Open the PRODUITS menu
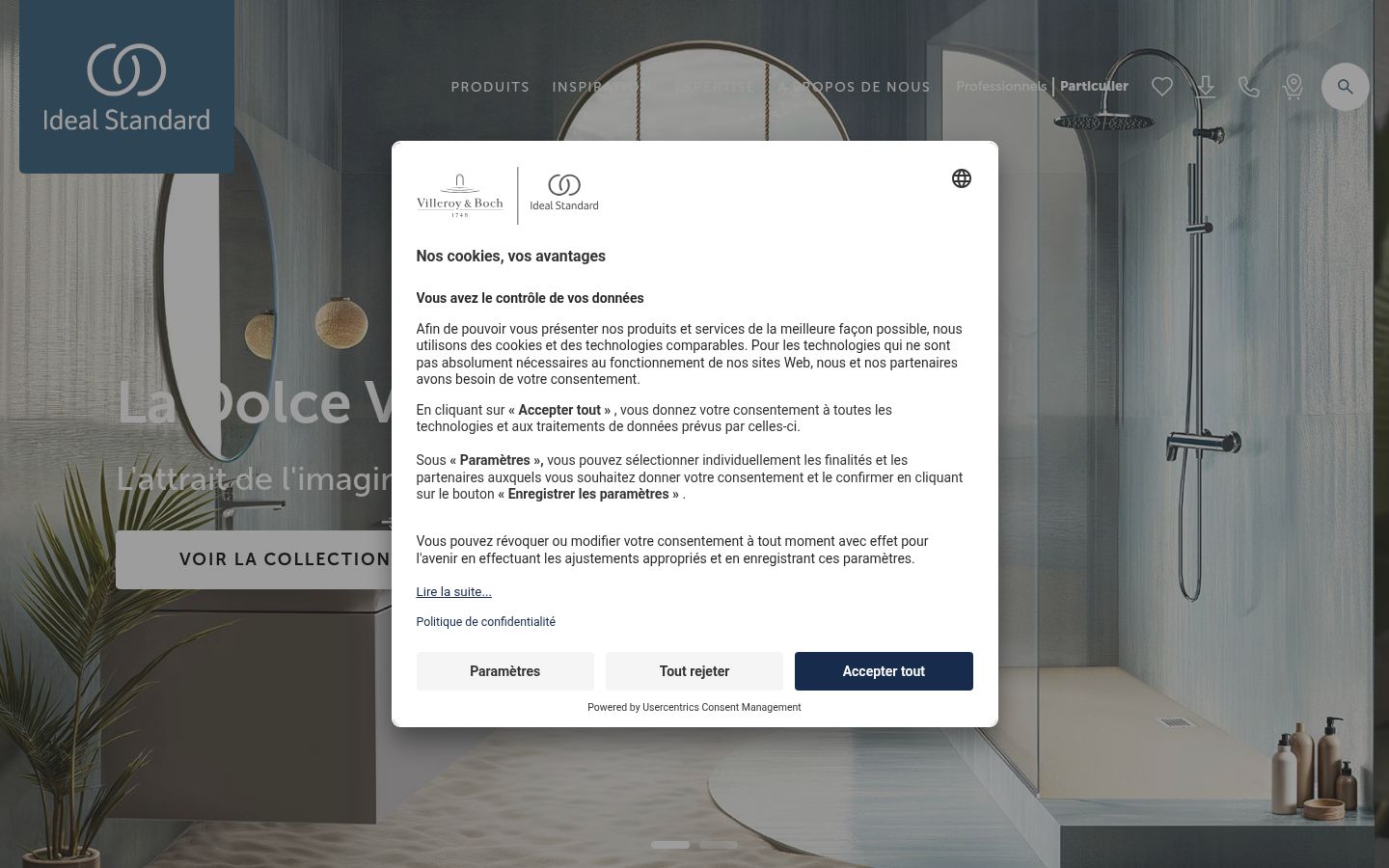Image resolution: width=1389 pixels, height=868 pixels. click(490, 87)
